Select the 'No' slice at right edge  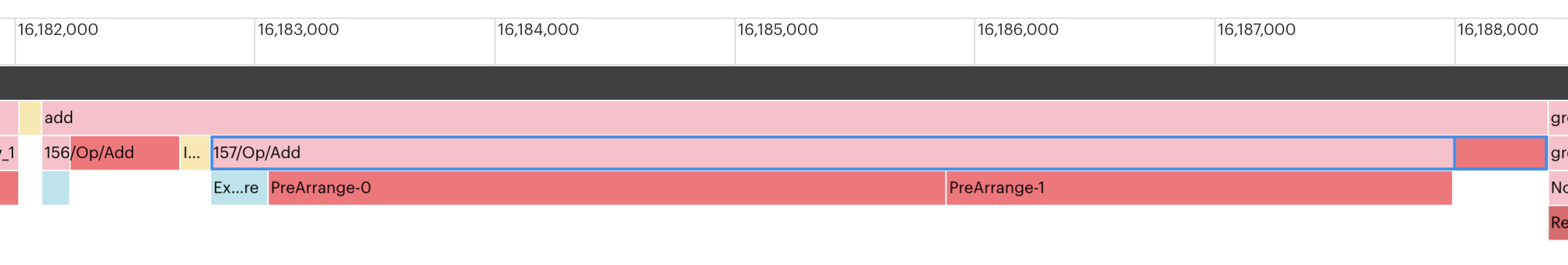coord(1558,188)
